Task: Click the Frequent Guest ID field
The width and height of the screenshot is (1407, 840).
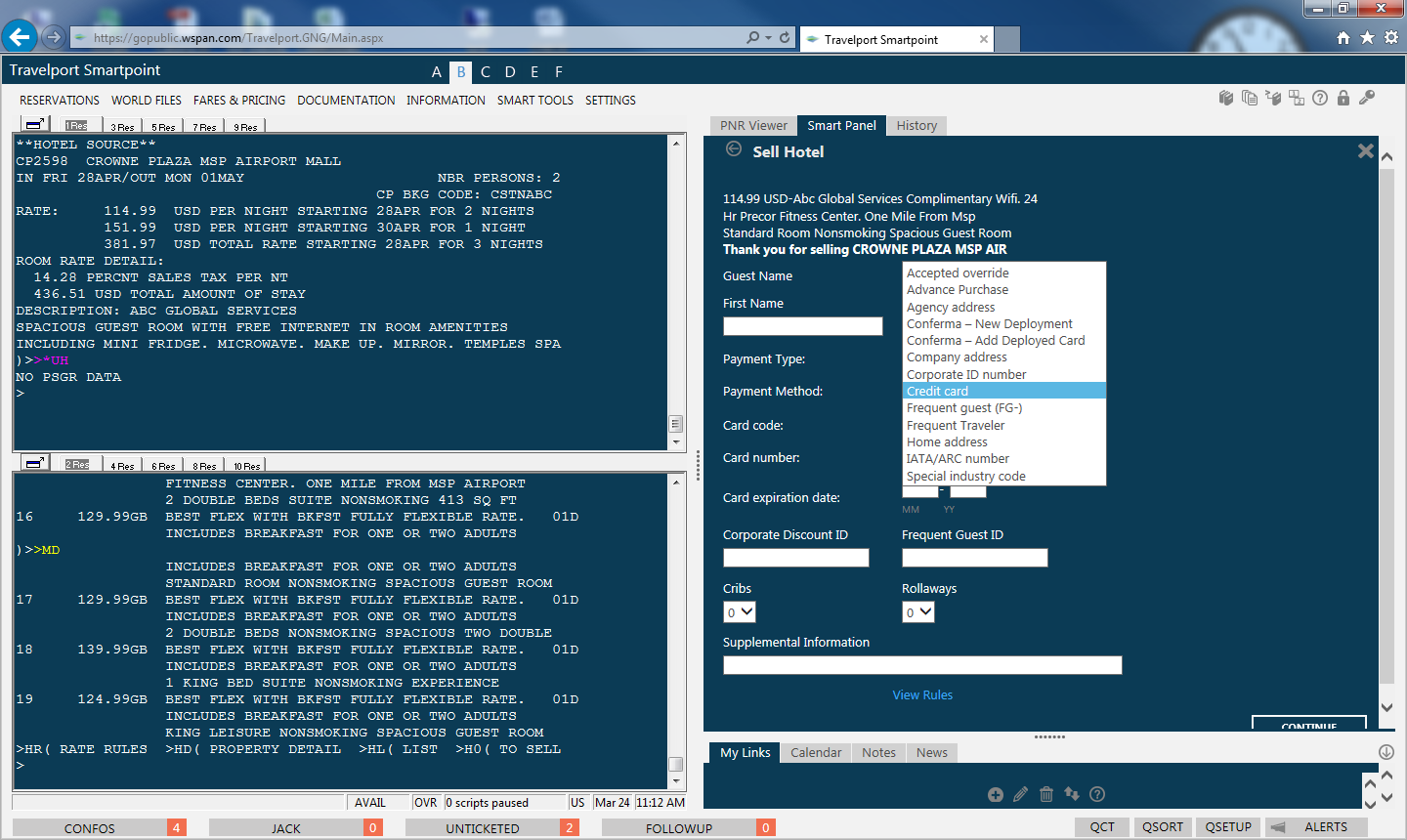Action: tap(975, 558)
